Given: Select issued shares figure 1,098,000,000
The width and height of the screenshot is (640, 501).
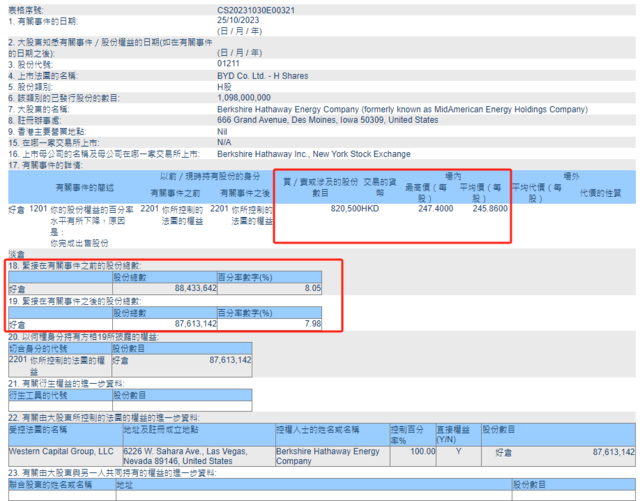Looking at the screenshot, I should 247,98.
